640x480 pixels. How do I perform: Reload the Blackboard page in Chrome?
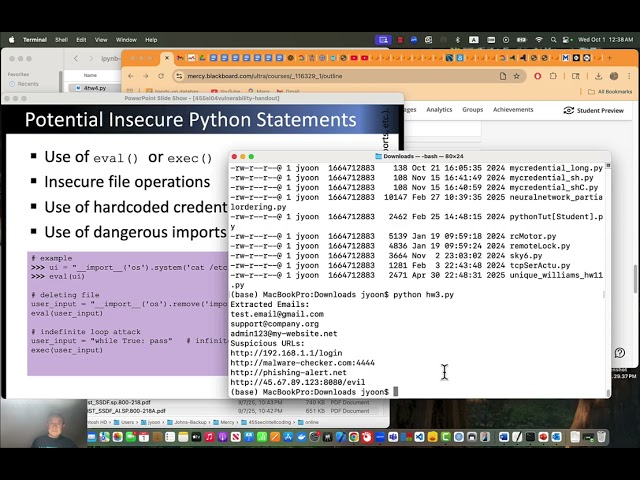pos(161,76)
